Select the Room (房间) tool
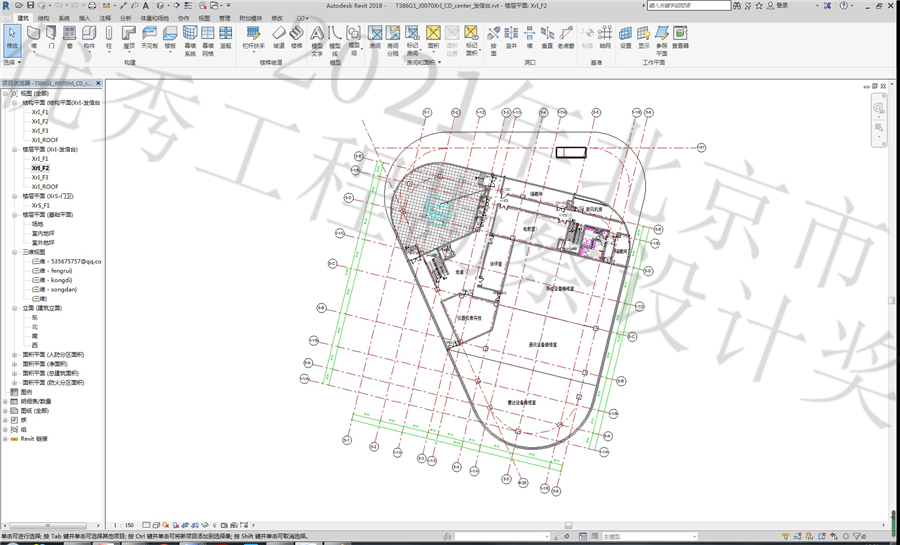This screenshot has height=545, width=900. (375, 37)
